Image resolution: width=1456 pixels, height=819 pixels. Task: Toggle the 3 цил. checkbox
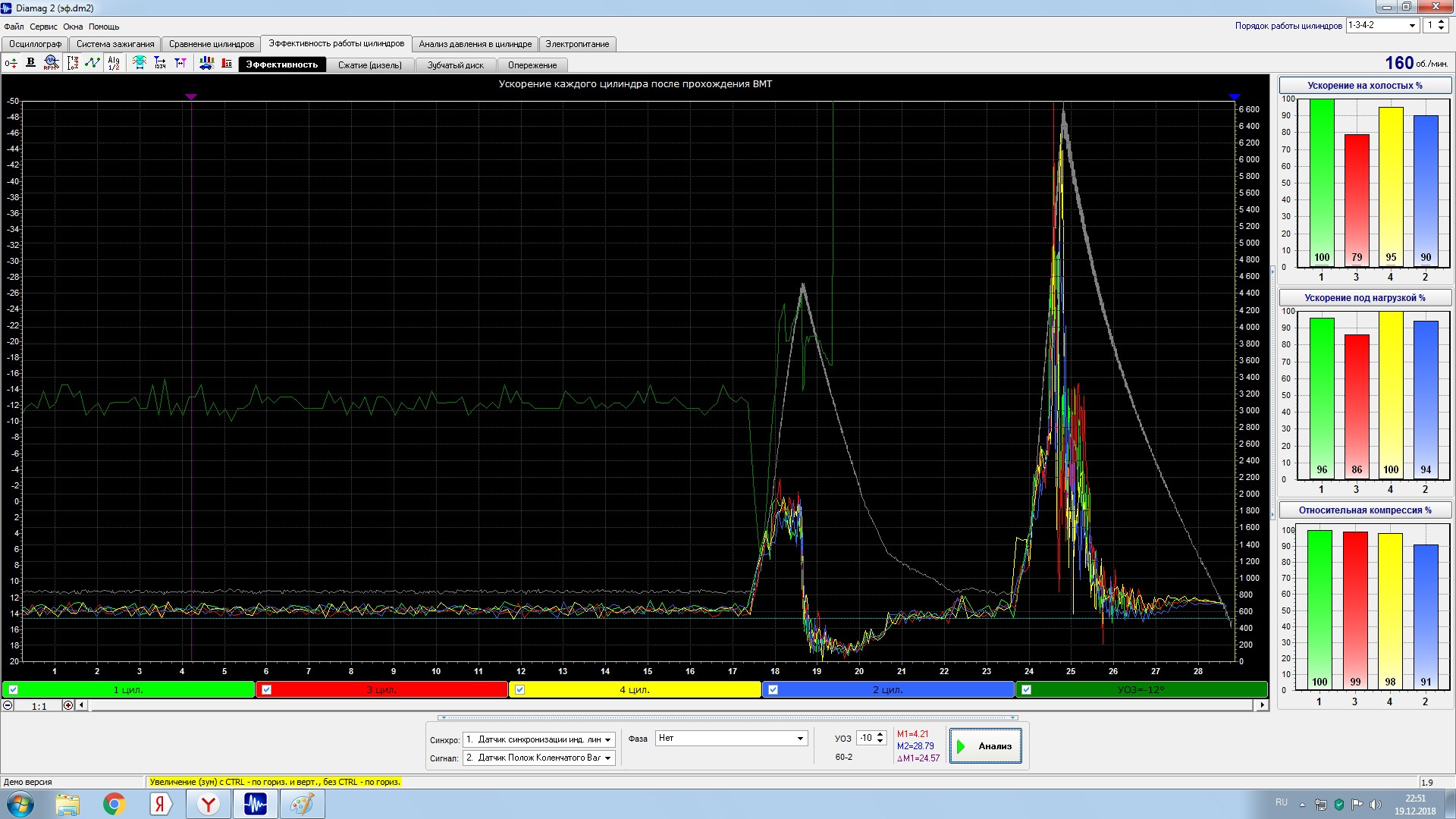(x=266, y=690)
